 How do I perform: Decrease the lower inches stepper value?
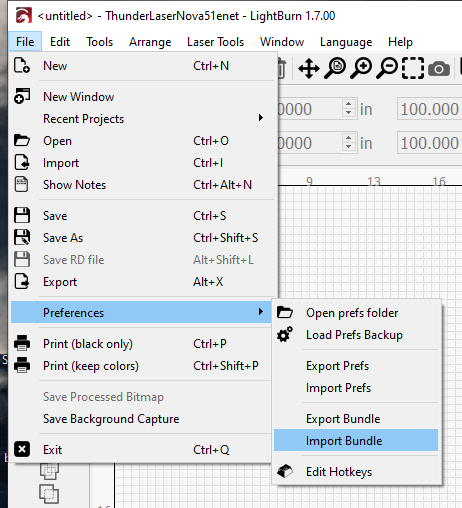pos(349,147)
